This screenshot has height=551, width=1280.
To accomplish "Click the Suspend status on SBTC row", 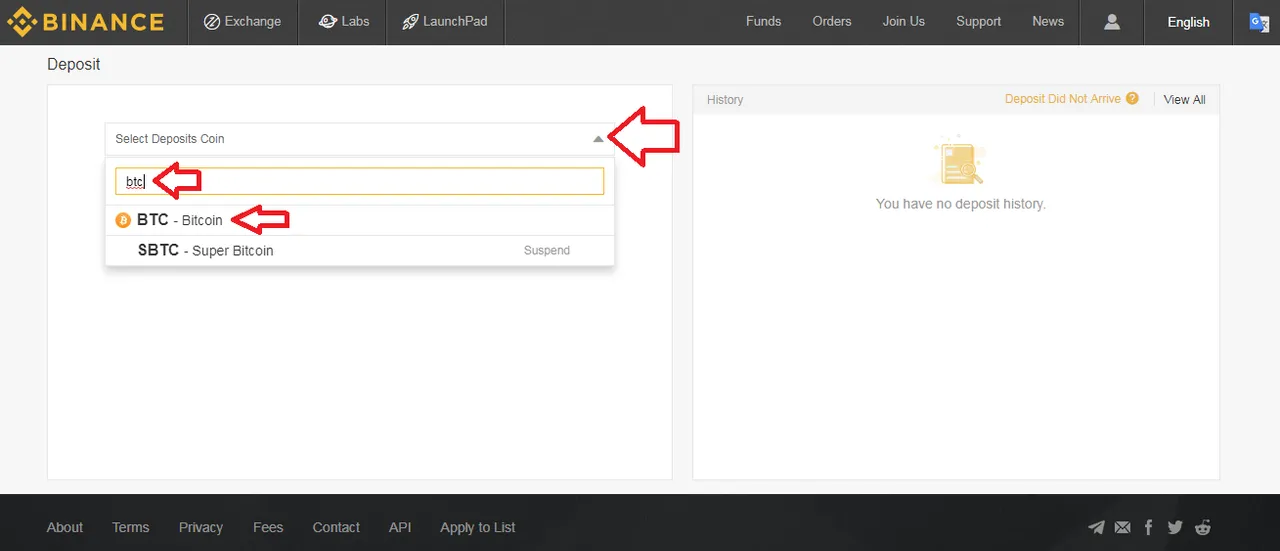I will coord(547,250).
